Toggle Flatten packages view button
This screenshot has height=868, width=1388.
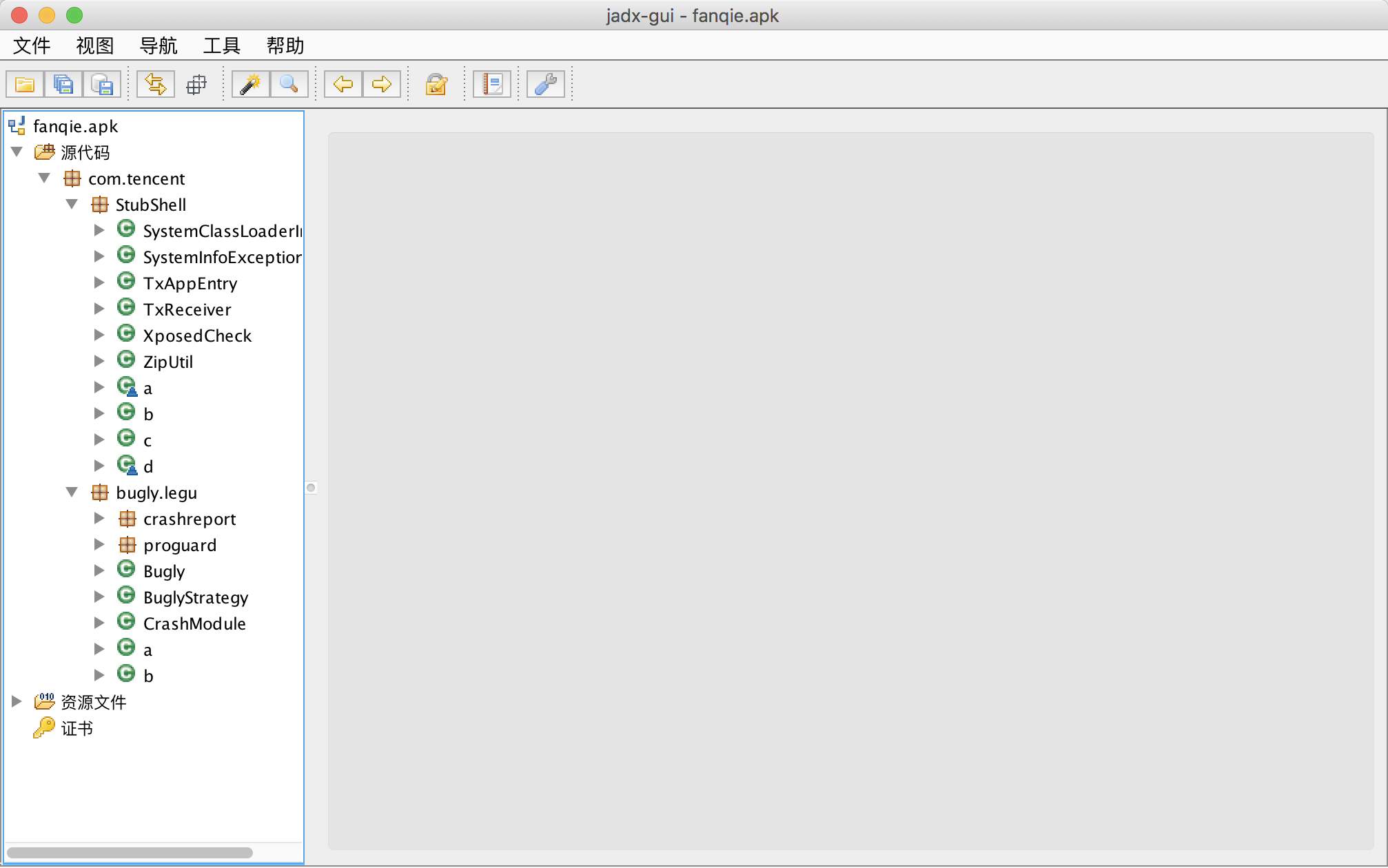click(196, 85)
